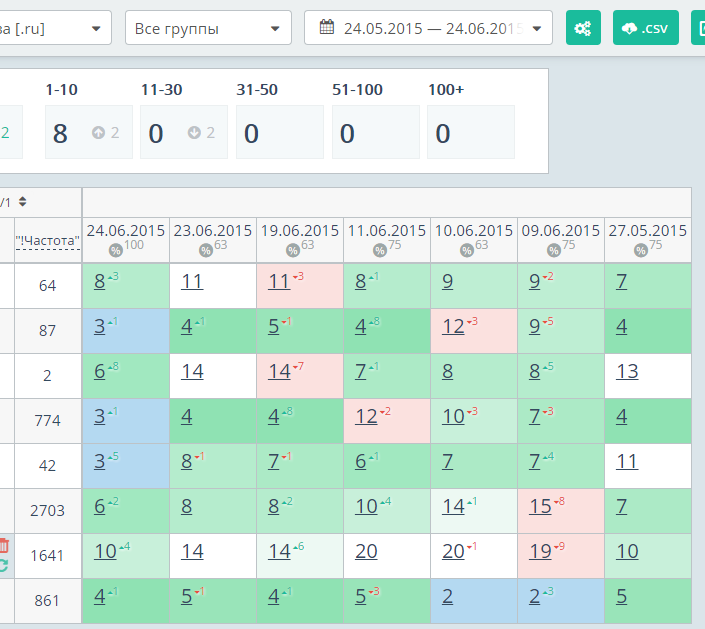Expand the 'Все группы' dropdown
Screen dimensions: 705x629
(208, 28)
